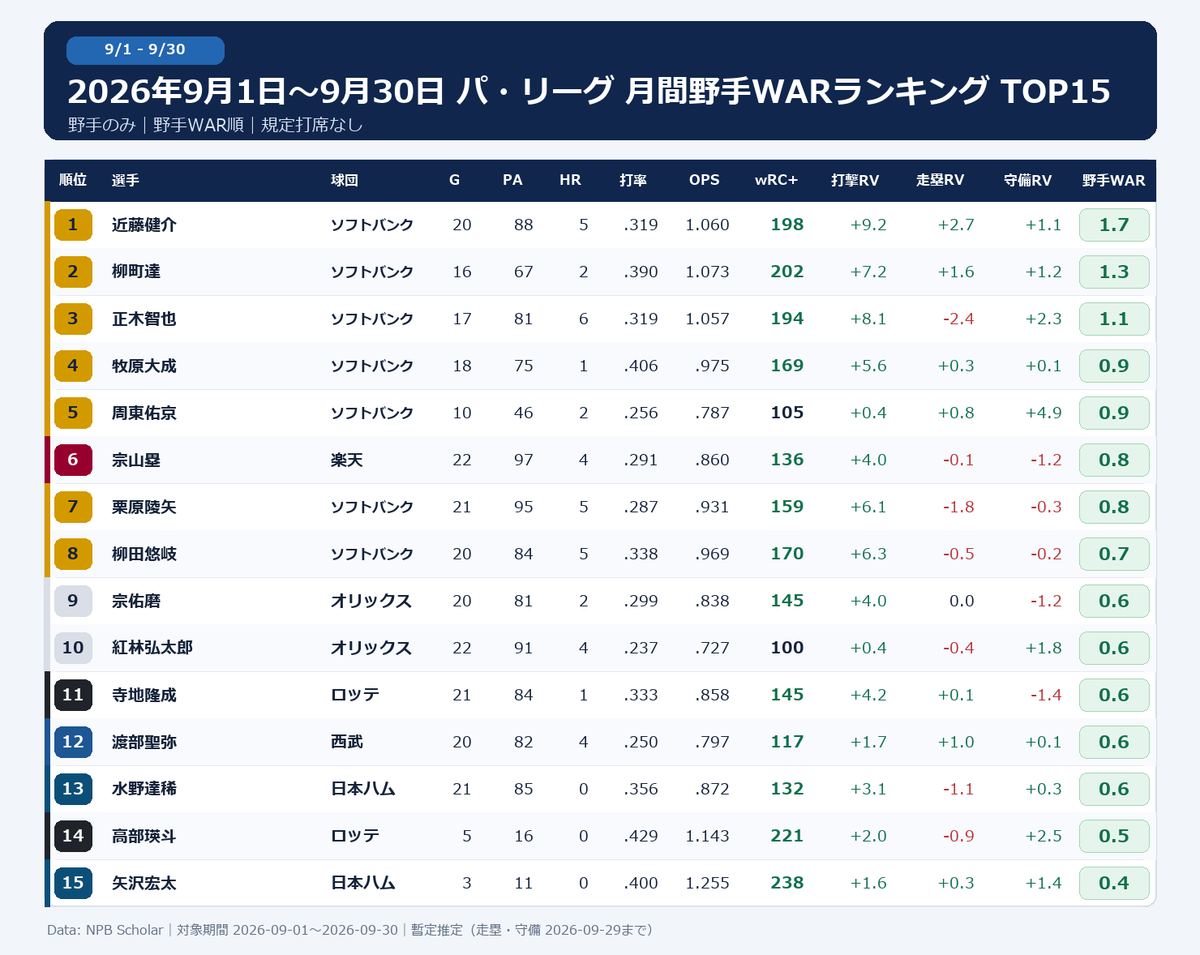This screenshot has width=1200, height=955.
Task: Click the wRC+ value 221
Action: point(787,836)
